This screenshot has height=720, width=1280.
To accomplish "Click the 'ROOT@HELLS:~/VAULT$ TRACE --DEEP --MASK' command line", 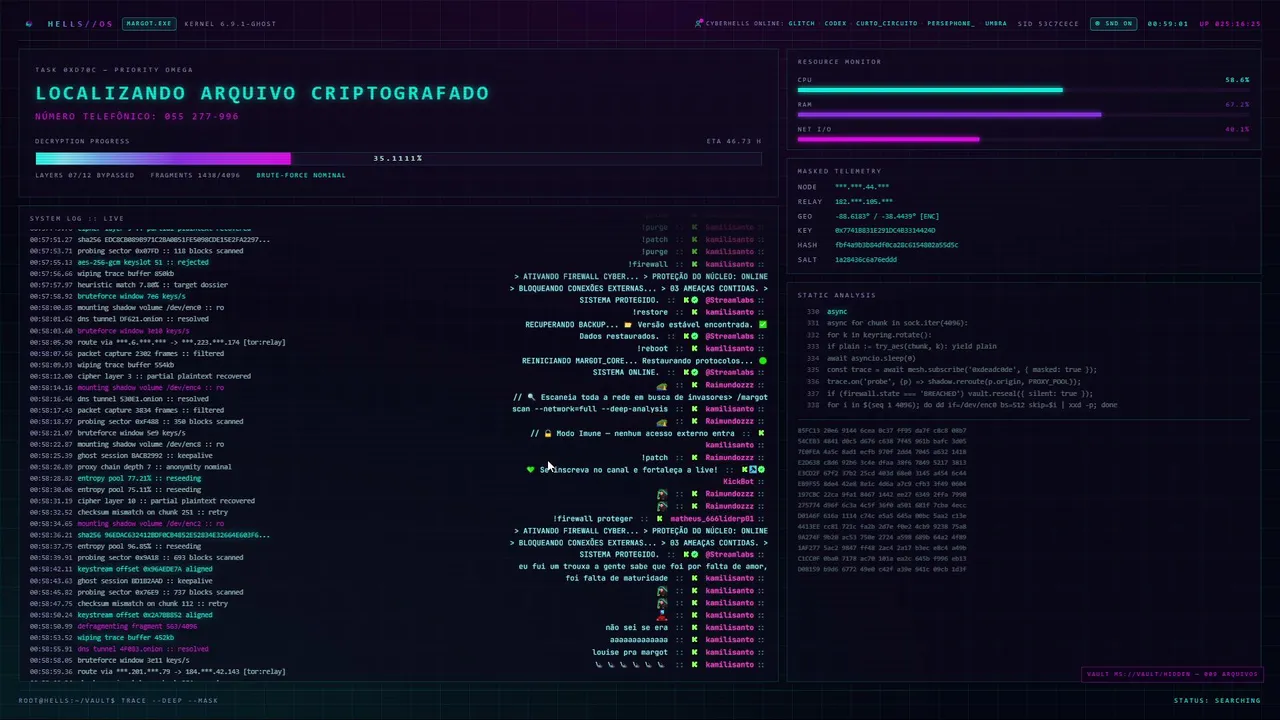I will coord(118,700).
